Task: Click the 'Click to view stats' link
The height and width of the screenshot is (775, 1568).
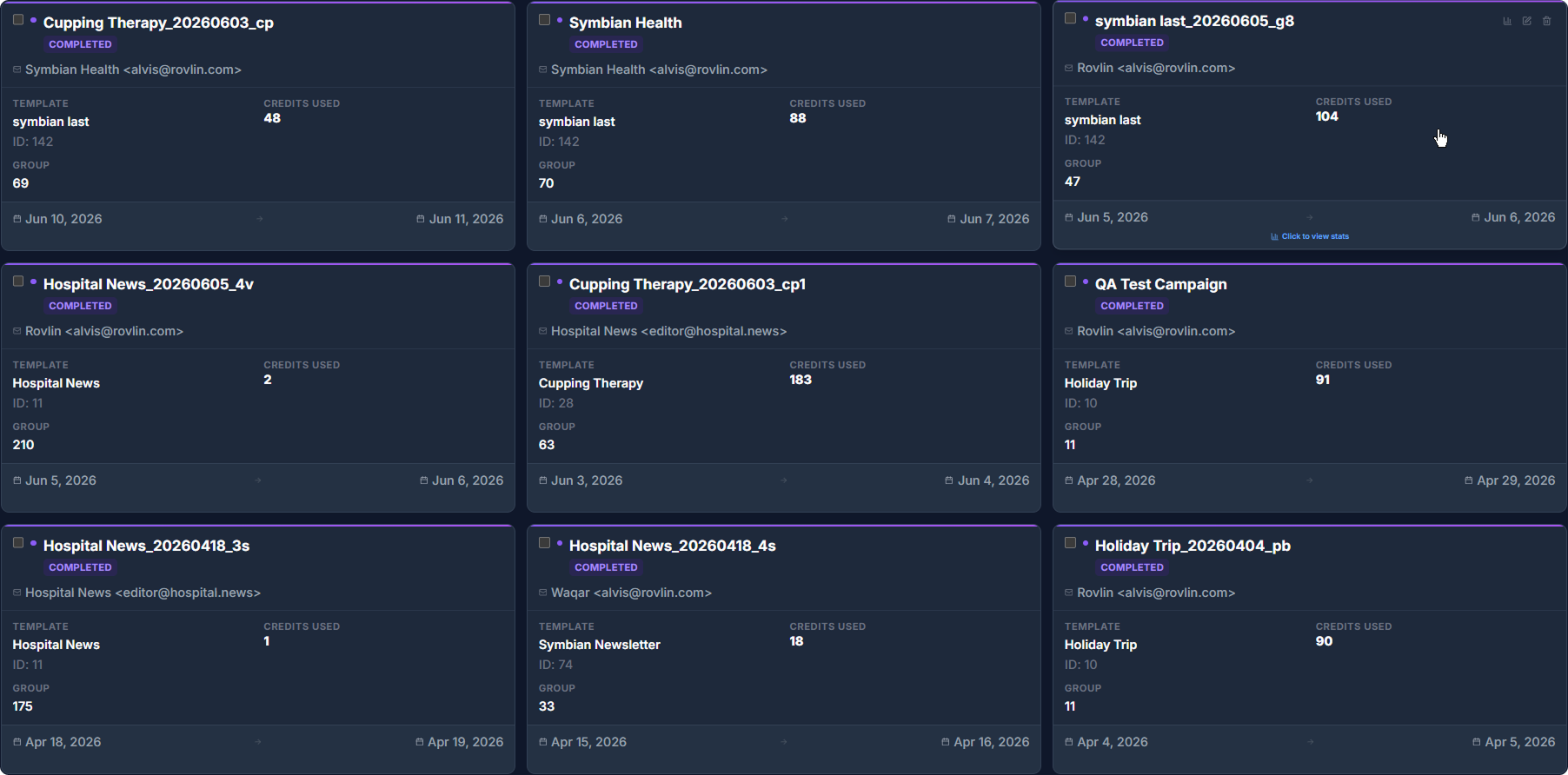Action: point(1310,236)
